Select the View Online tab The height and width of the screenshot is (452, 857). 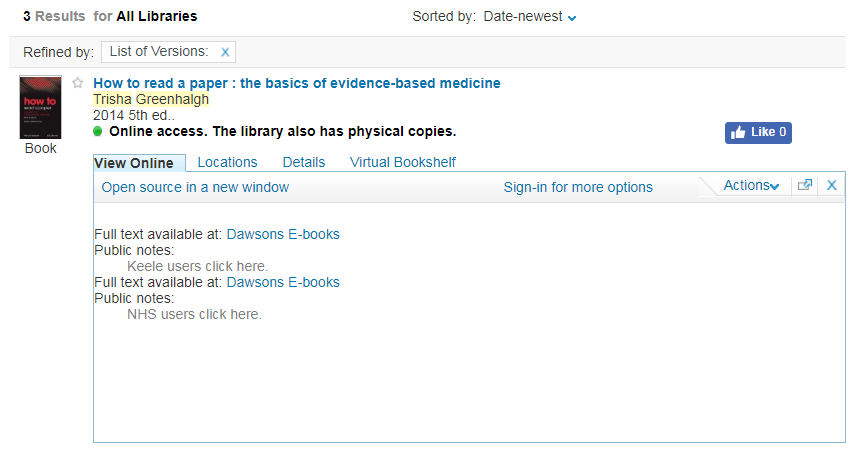(x=134, y=163)
